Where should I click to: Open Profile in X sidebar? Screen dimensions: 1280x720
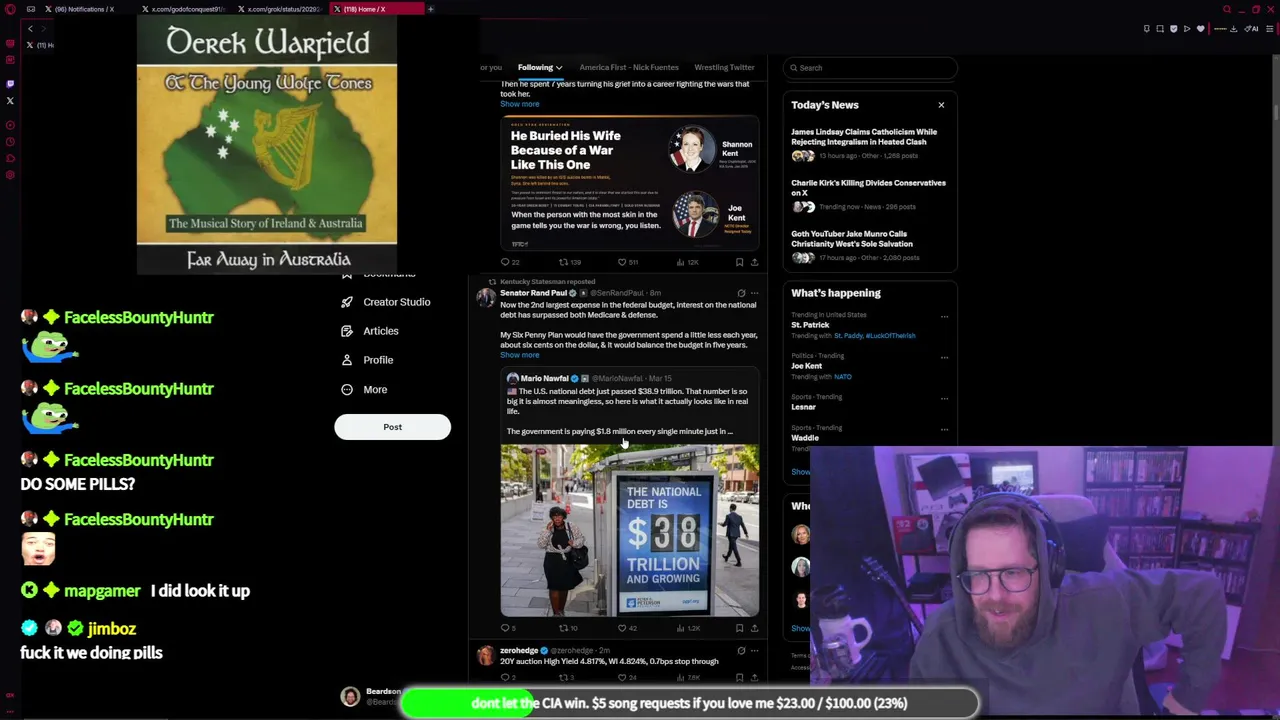tap(367, 360)
